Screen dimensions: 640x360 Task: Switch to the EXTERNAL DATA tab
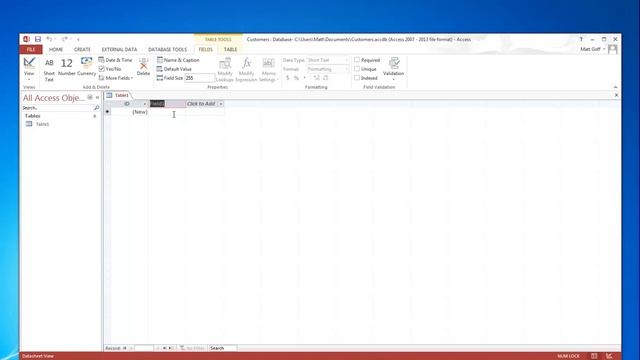[x=119, y=49]
